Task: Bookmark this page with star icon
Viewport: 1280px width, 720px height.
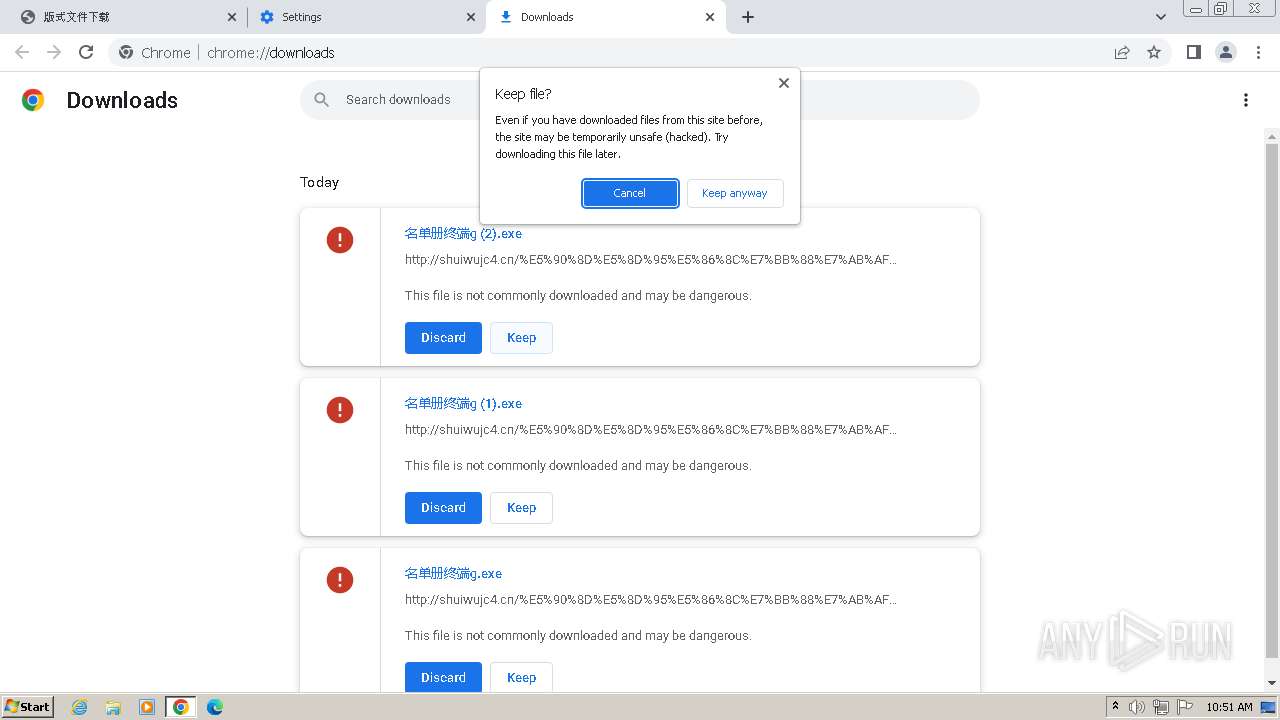Action: click(1154, 52)
